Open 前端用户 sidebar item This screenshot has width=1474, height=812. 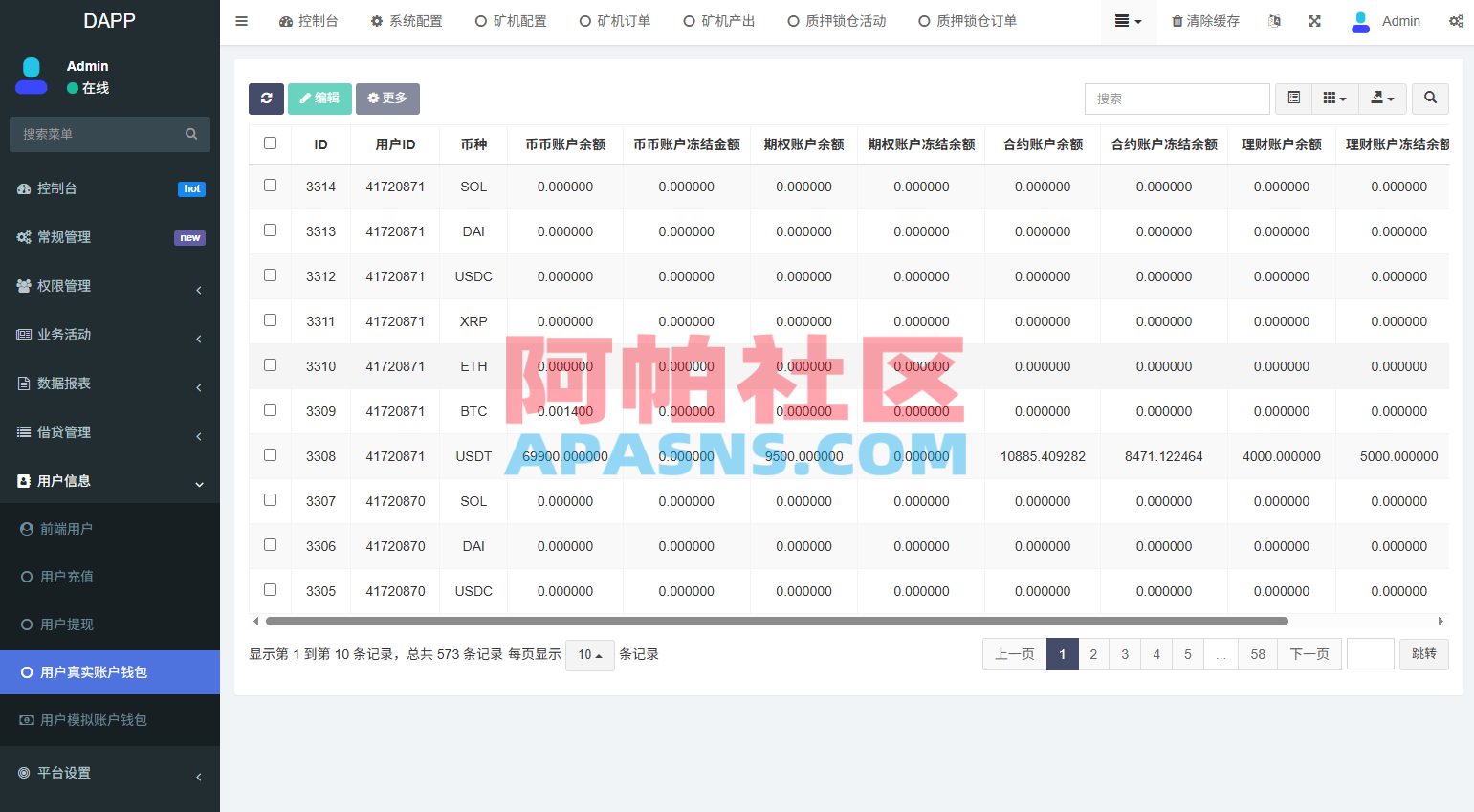[110, 529]
